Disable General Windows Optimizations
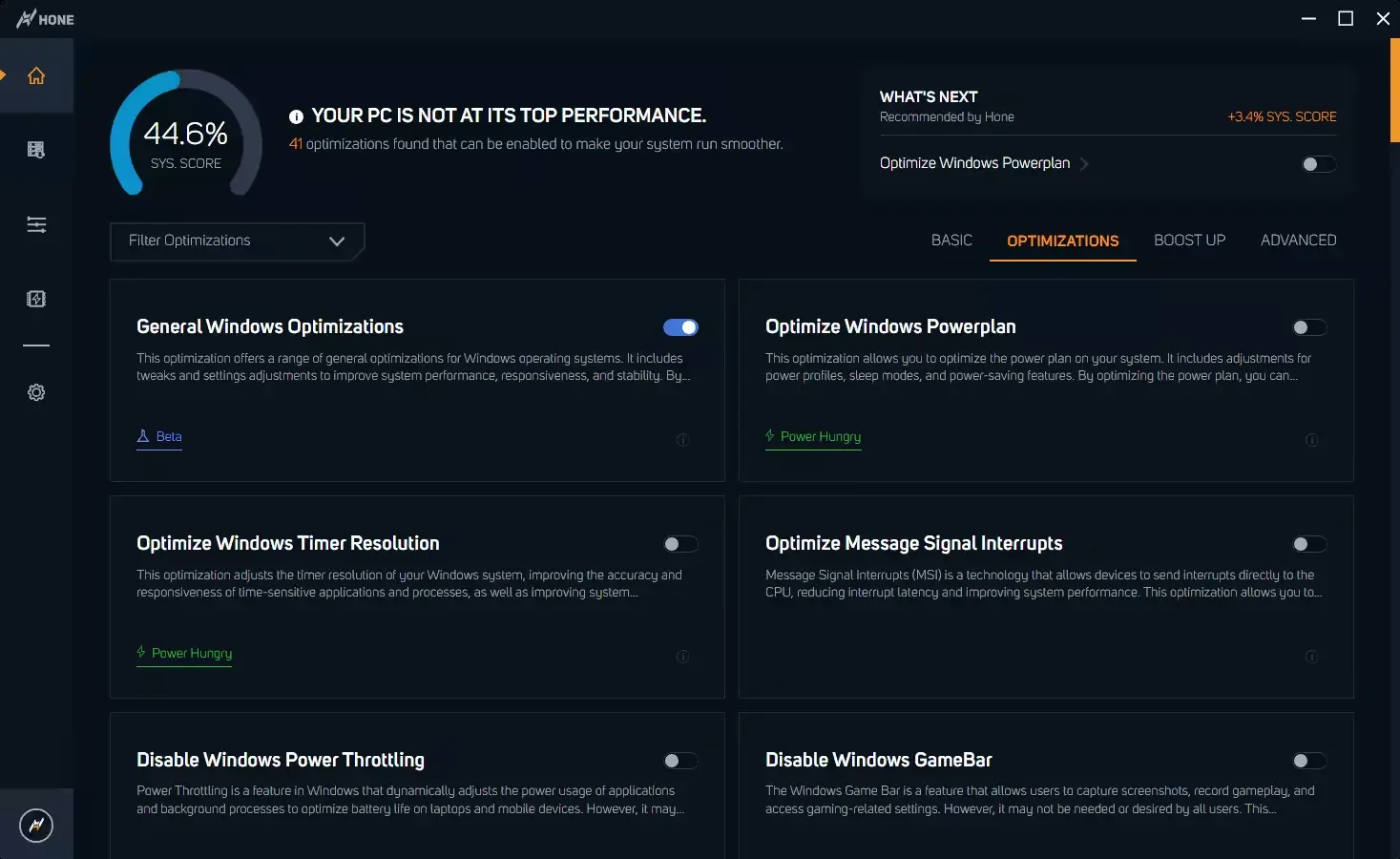The width and height of the screenshot is (1400, 859). coord(680,326)
